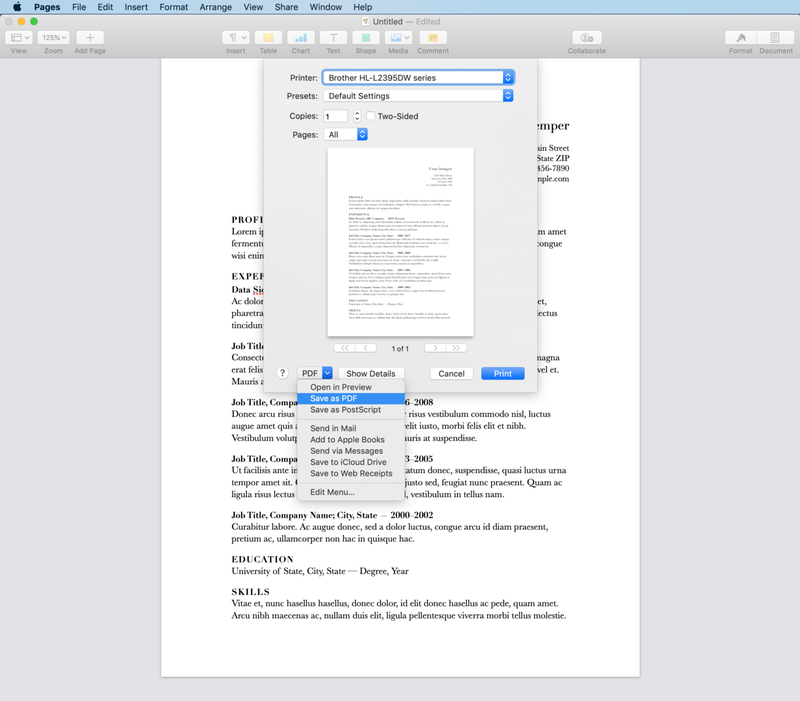800x701 pixels.
Task: Click the SKILLS heading in document
Action: pos(251,592)
